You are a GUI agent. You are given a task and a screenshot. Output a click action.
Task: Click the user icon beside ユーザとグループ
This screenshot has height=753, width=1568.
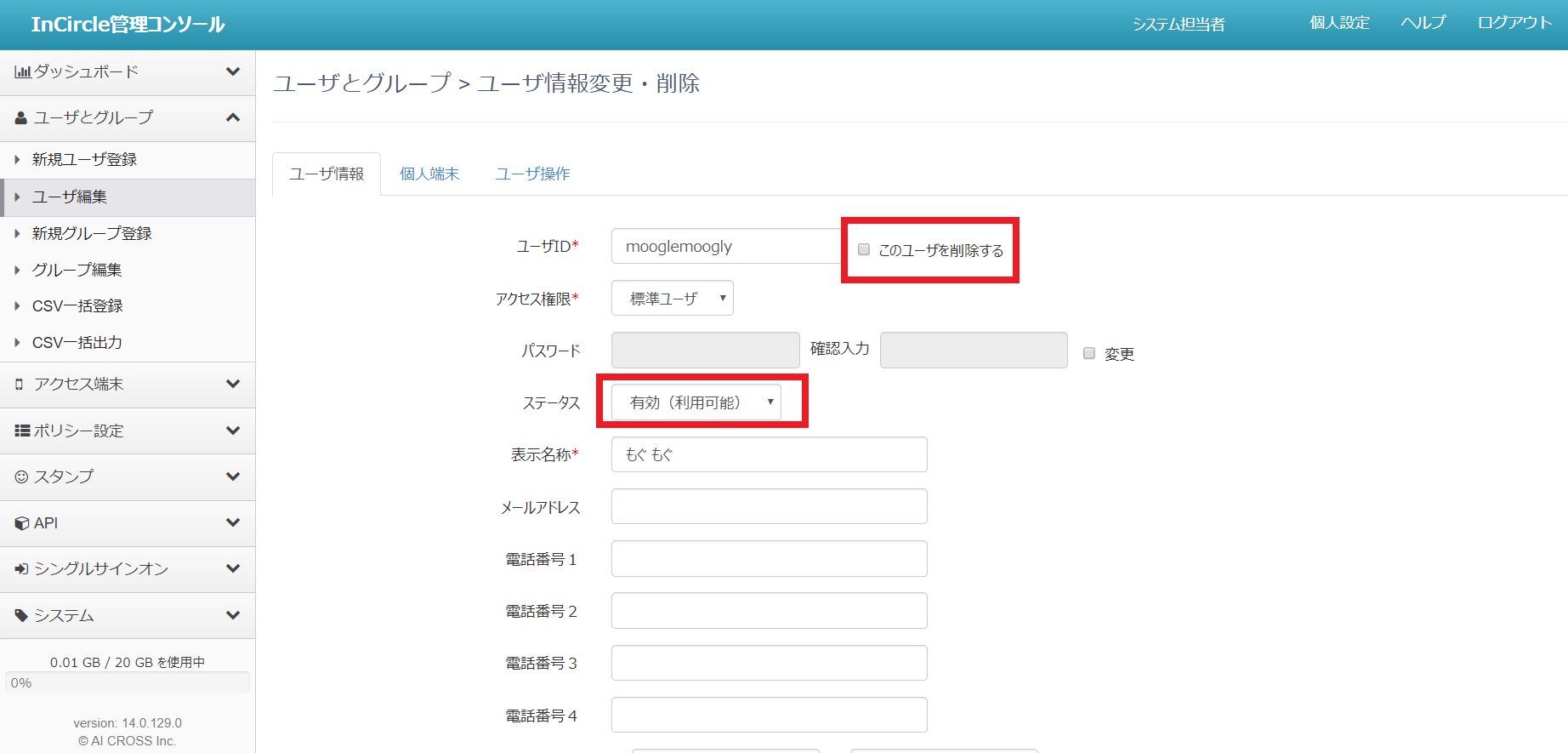[x=21, y=118]
